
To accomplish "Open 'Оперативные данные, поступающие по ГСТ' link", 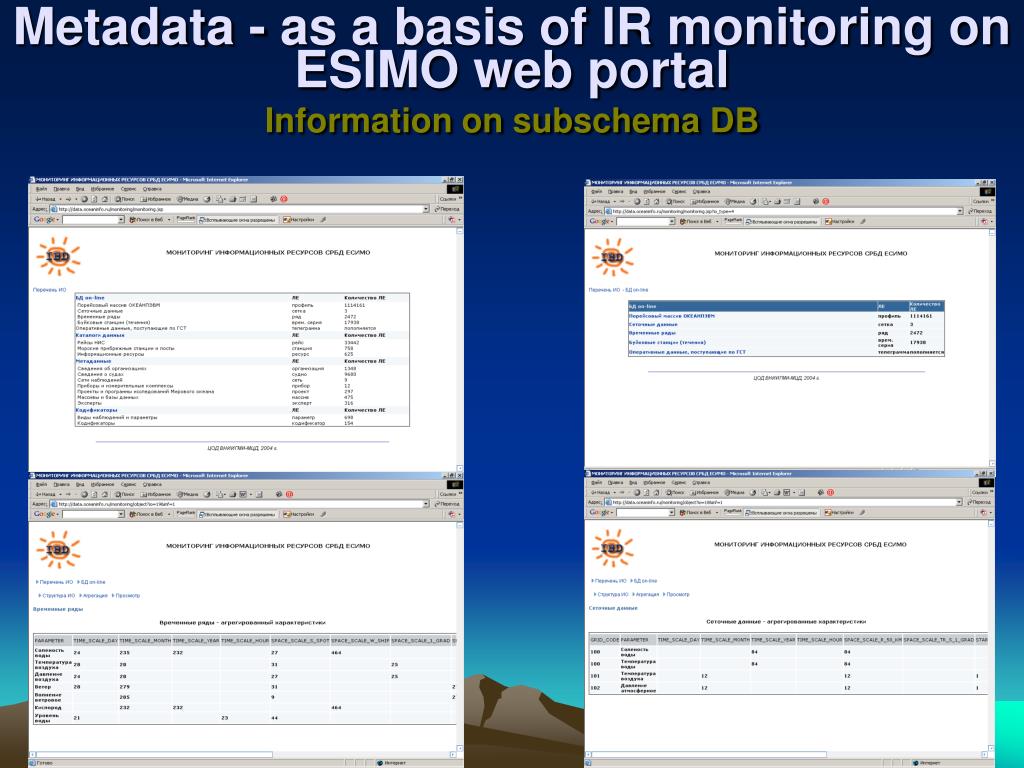I will tap(687, 352).
